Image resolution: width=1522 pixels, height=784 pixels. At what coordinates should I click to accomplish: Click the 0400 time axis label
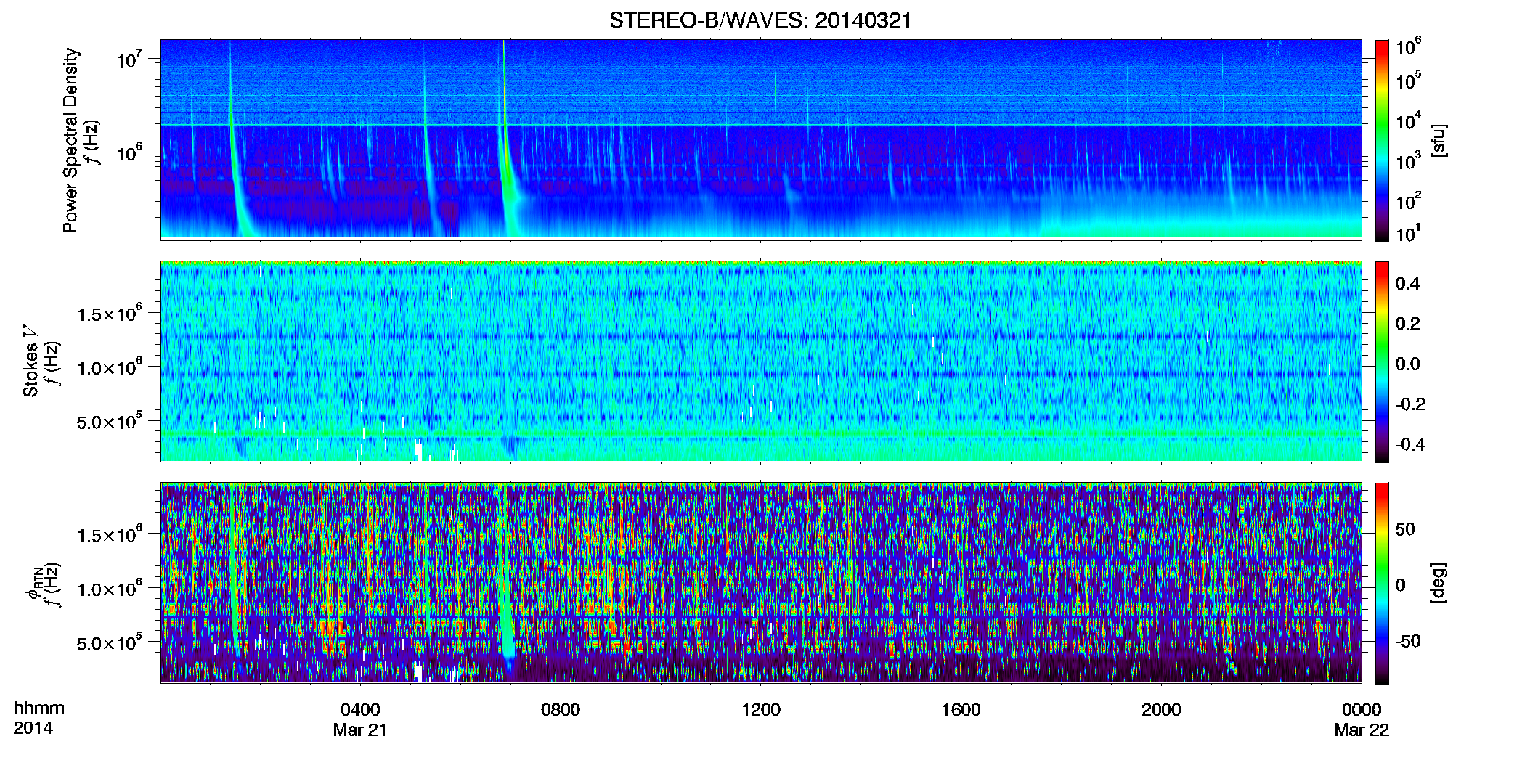[360, 709]
